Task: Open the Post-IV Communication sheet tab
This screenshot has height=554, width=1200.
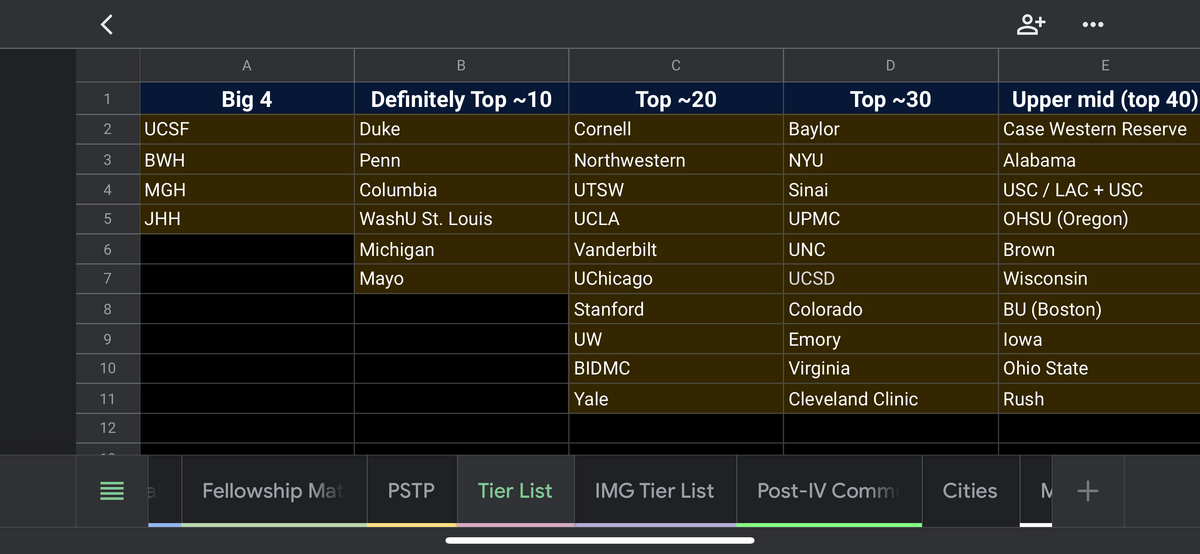Action: pyautogui.click(x=829, y=491)
